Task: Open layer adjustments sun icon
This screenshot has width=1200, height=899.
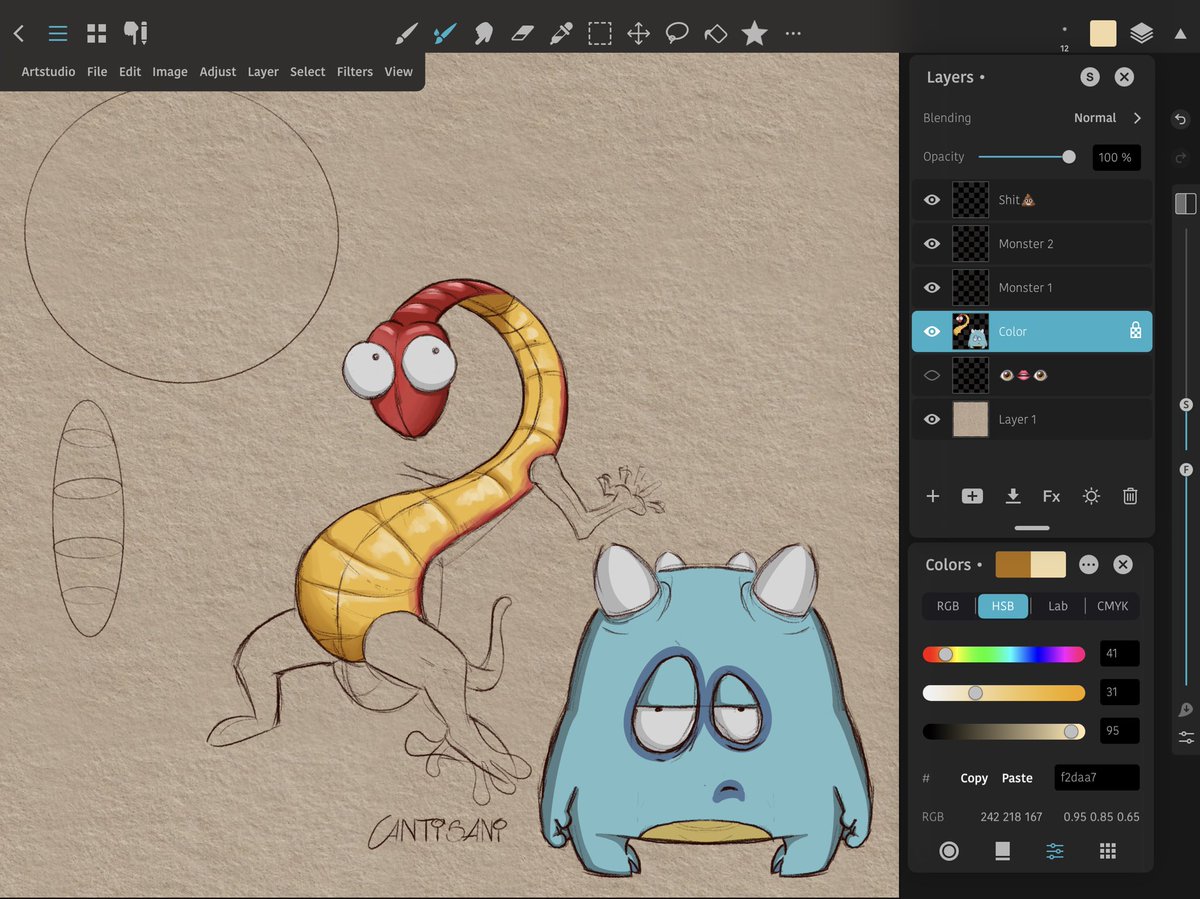Action: click(1091, 496)
